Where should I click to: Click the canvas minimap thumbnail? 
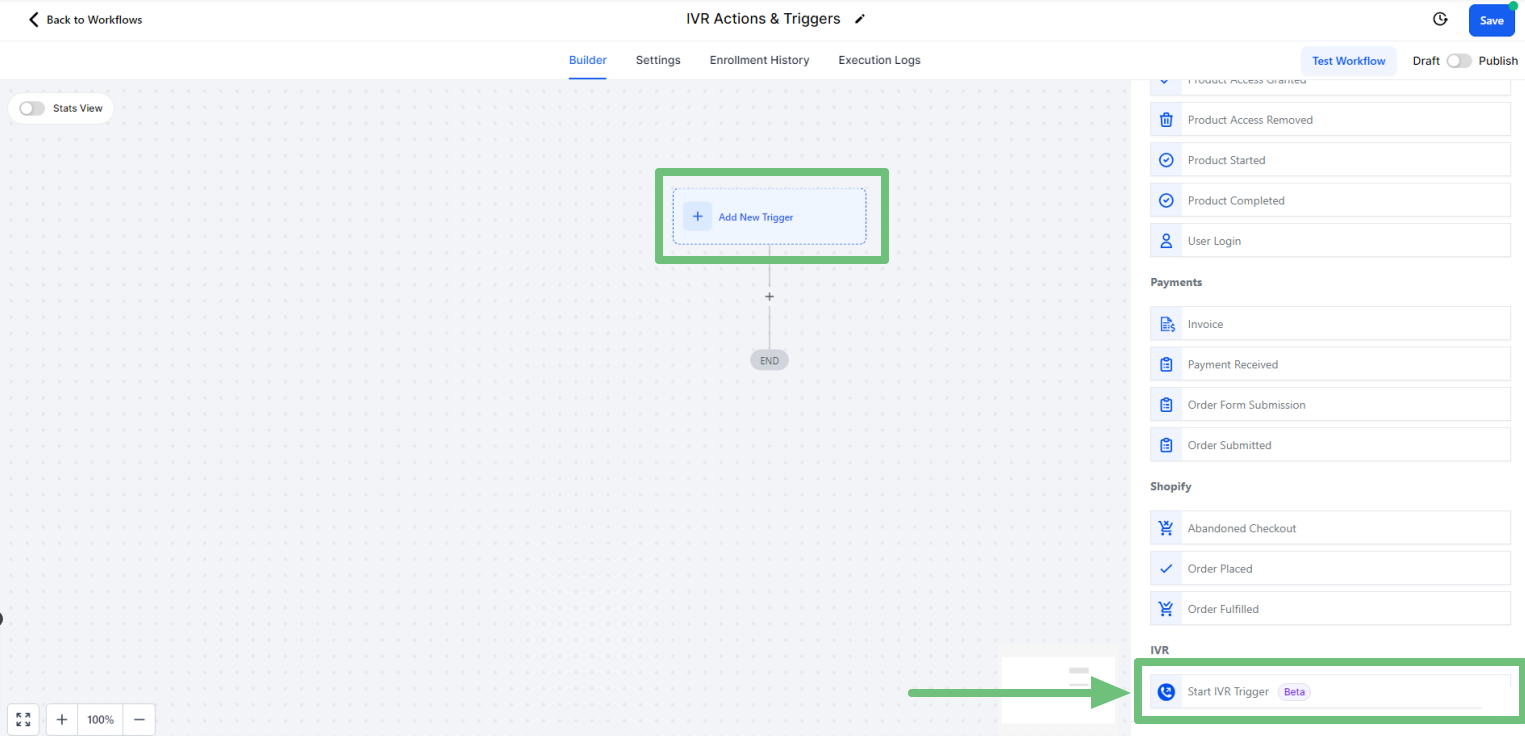[1058, 690]
